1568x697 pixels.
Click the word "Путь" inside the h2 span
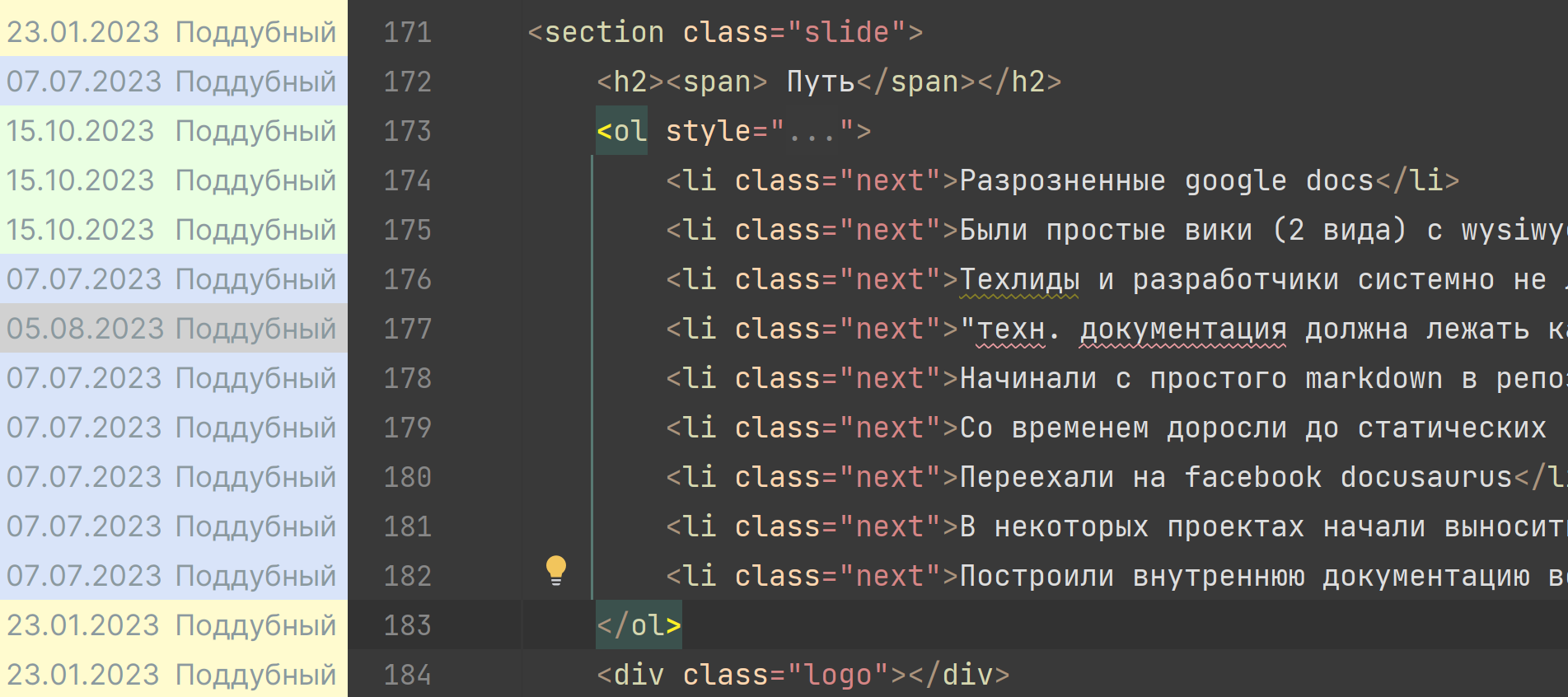click(821, 82)
